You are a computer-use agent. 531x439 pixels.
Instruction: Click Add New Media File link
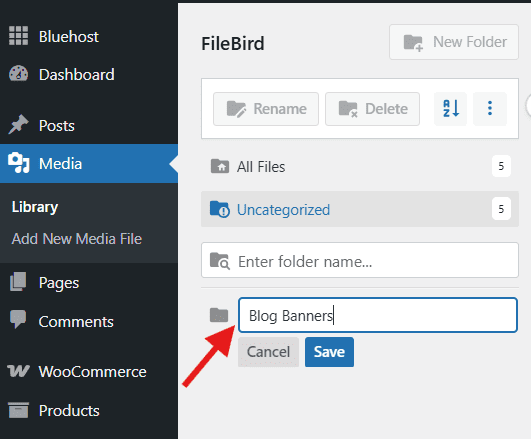pyautogui.click(x=77, y=239)
